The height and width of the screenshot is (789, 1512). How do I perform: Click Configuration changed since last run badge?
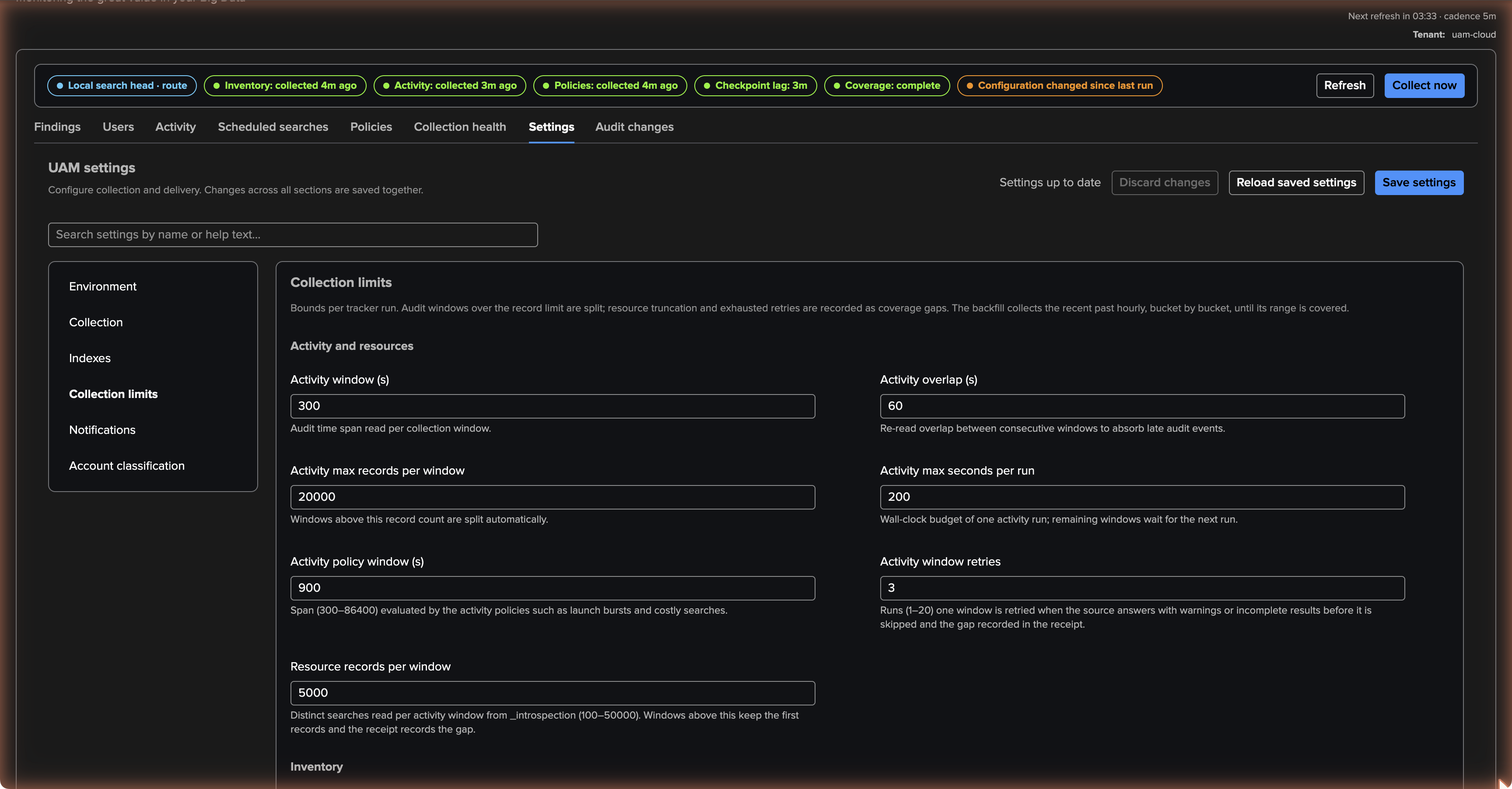point(1060,86)
